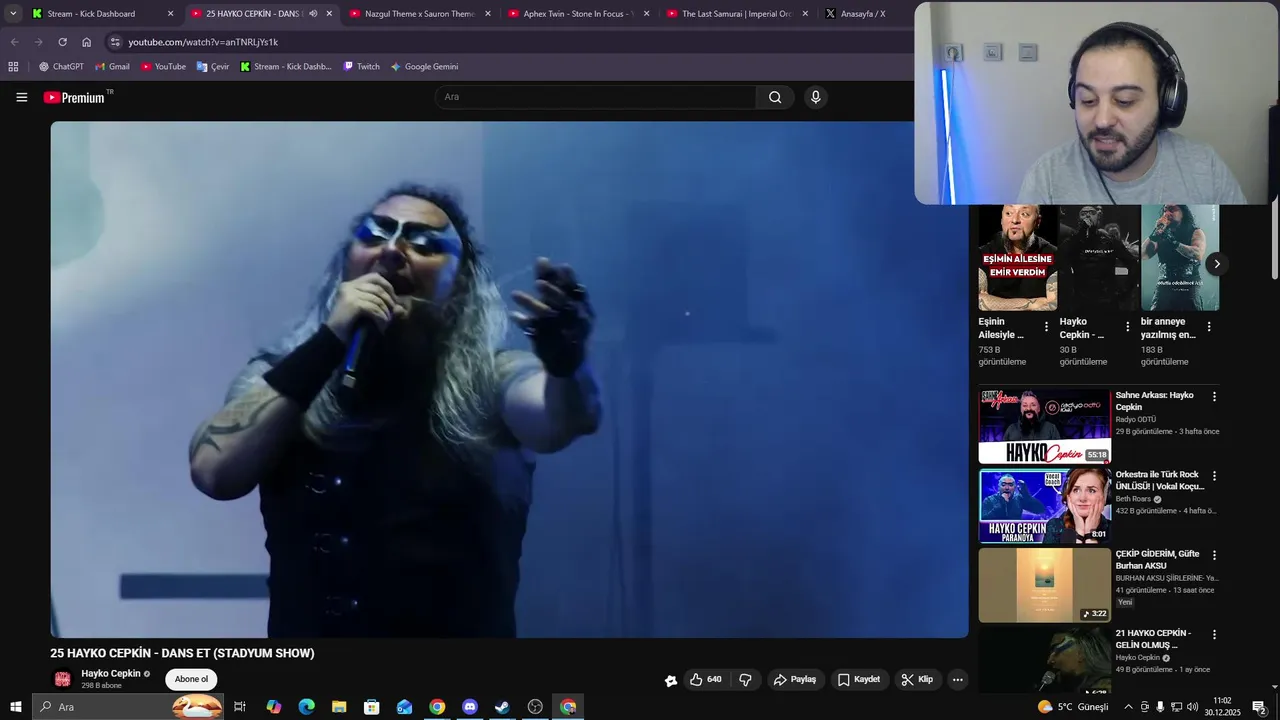Switch to the Nazgul Theme x Sauron Theme tab
Screen dimensions: 1280x720
[420, 14]
